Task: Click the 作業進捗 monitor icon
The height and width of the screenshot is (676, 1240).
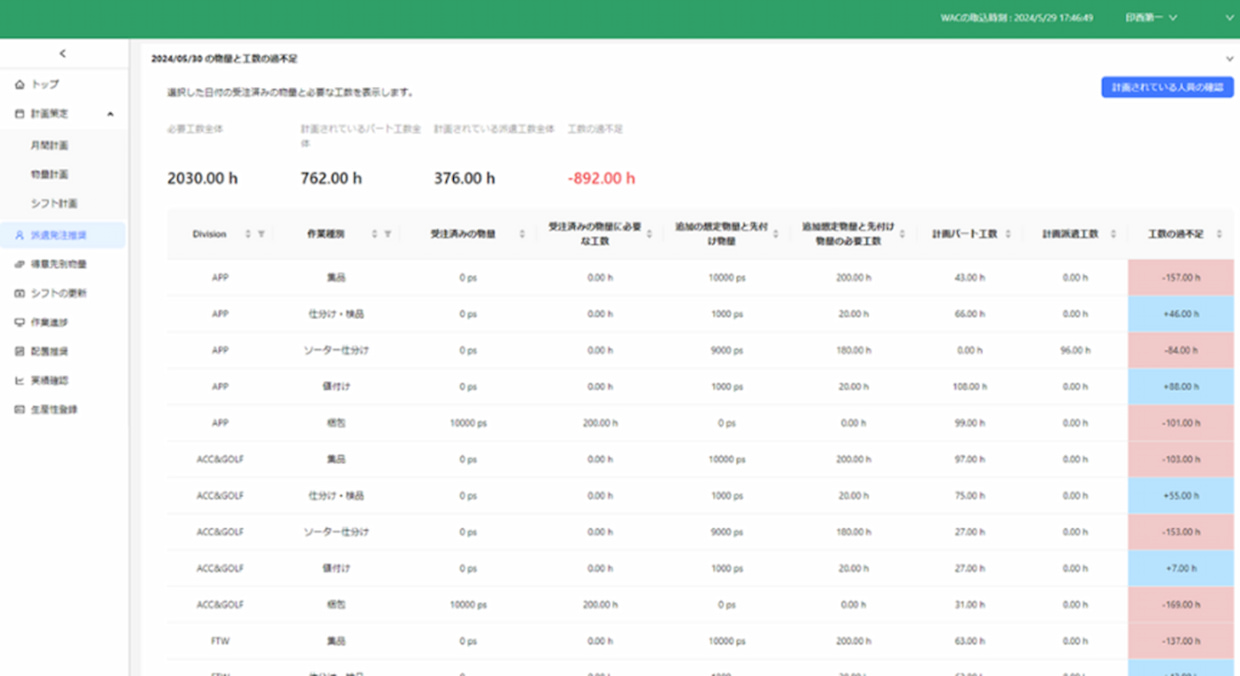Action: [x=19, y=322]
